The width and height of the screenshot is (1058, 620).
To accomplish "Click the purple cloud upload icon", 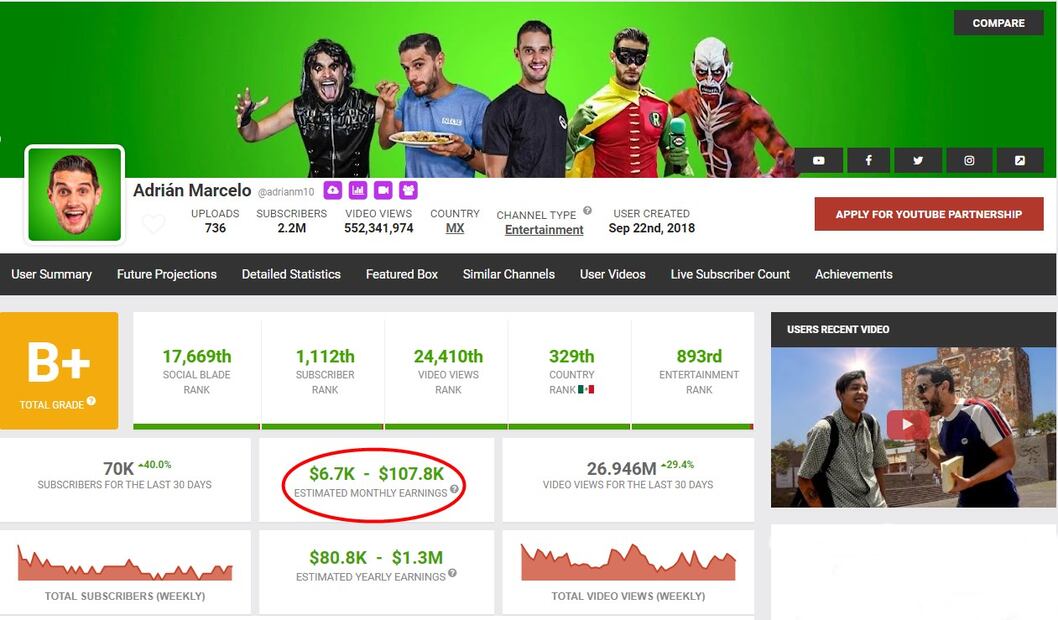I will (334, 189).
